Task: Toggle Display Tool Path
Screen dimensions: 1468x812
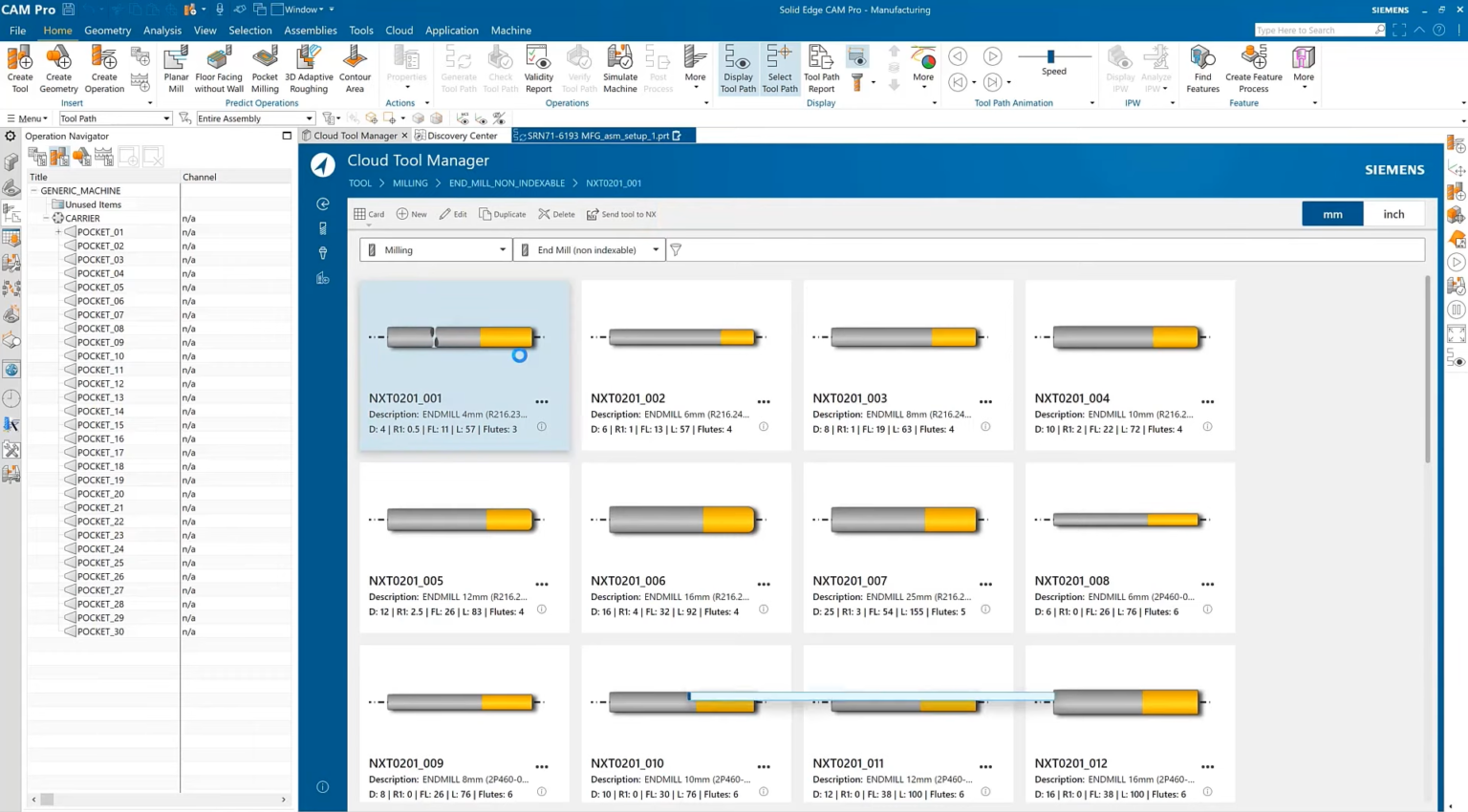Action: tap(737, 67)
